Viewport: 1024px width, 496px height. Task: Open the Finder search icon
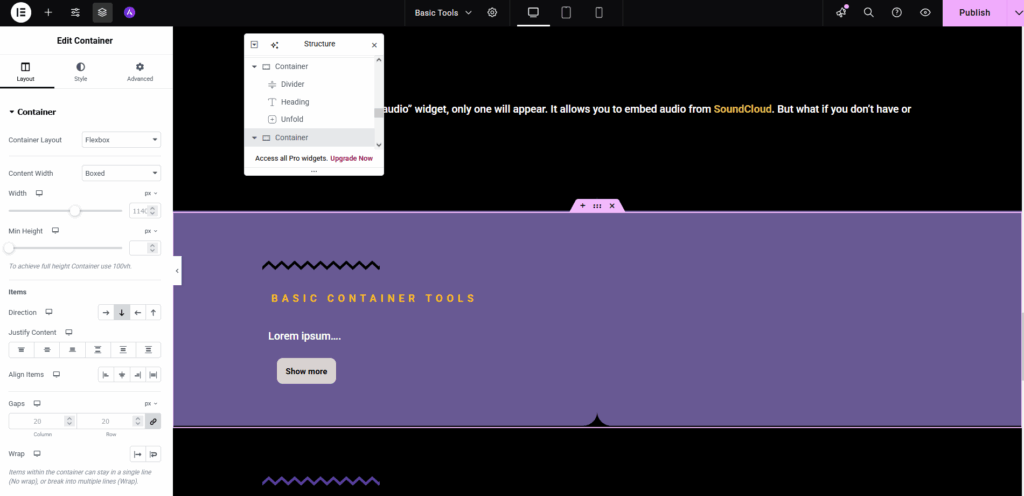pyautogui.click(x=869, y=13)
